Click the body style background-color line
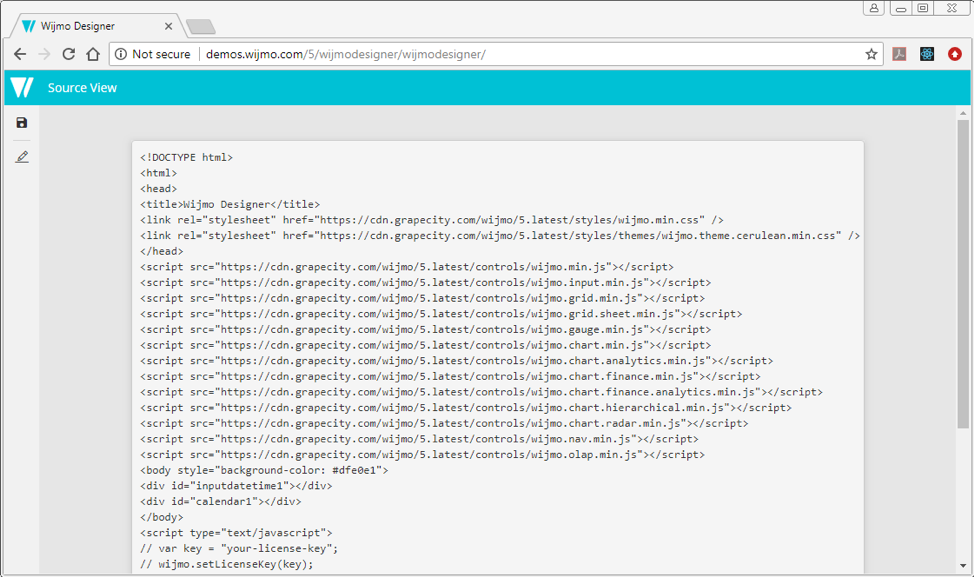Image resolution: width=974 pixels, height=577 pixels. click(264, 470)
